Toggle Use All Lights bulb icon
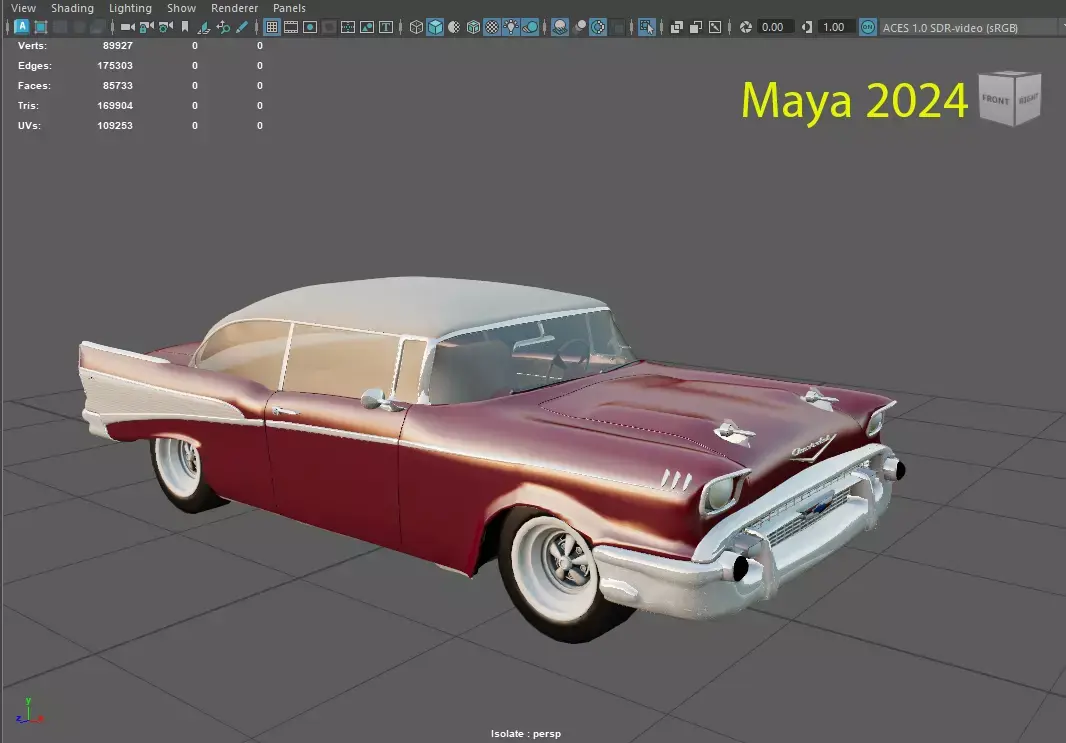 coord(511,27)
